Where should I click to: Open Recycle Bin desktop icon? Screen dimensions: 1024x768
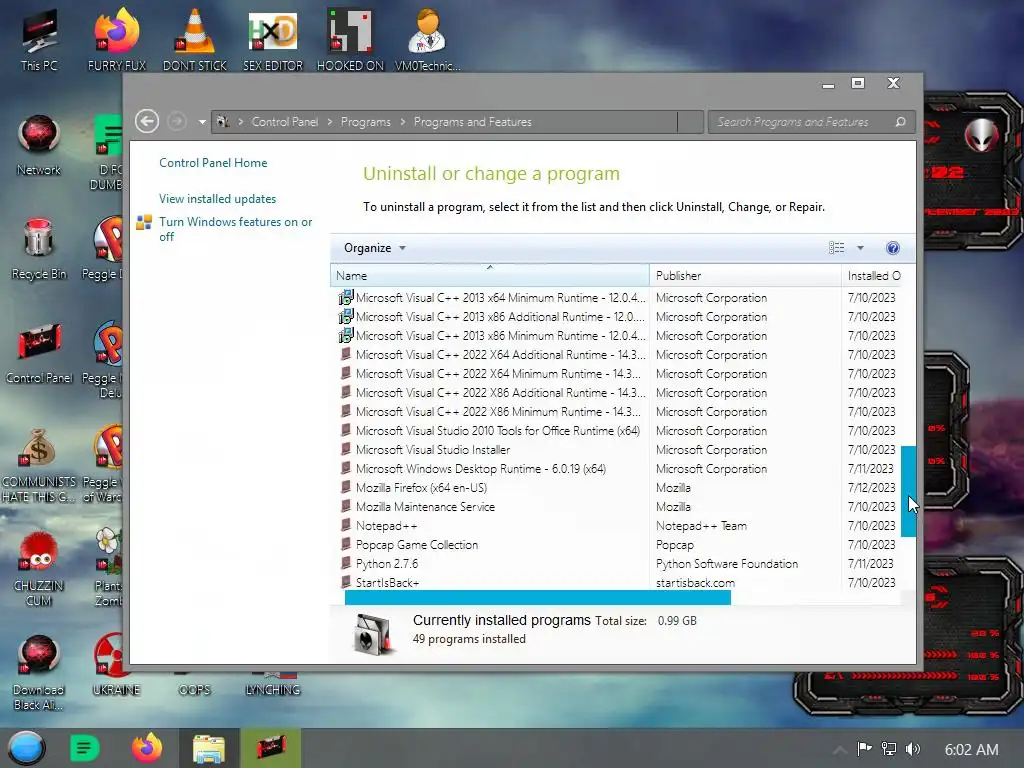pyautogui.click(x=39, y=249)
